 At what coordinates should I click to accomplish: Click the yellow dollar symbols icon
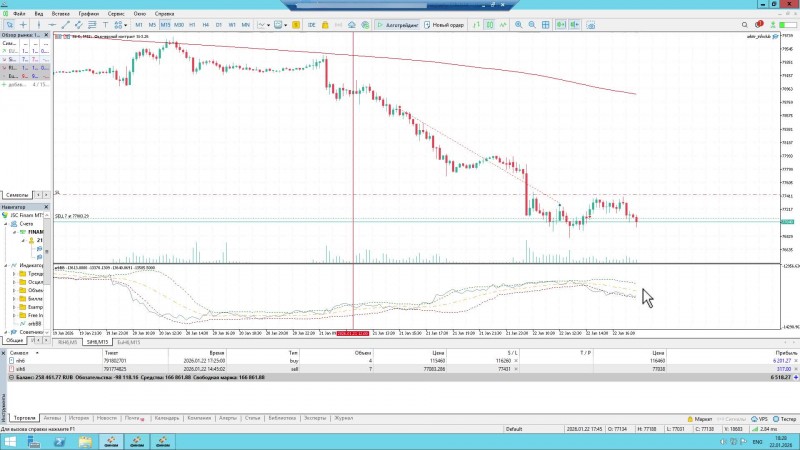click(x=296, y=24)
